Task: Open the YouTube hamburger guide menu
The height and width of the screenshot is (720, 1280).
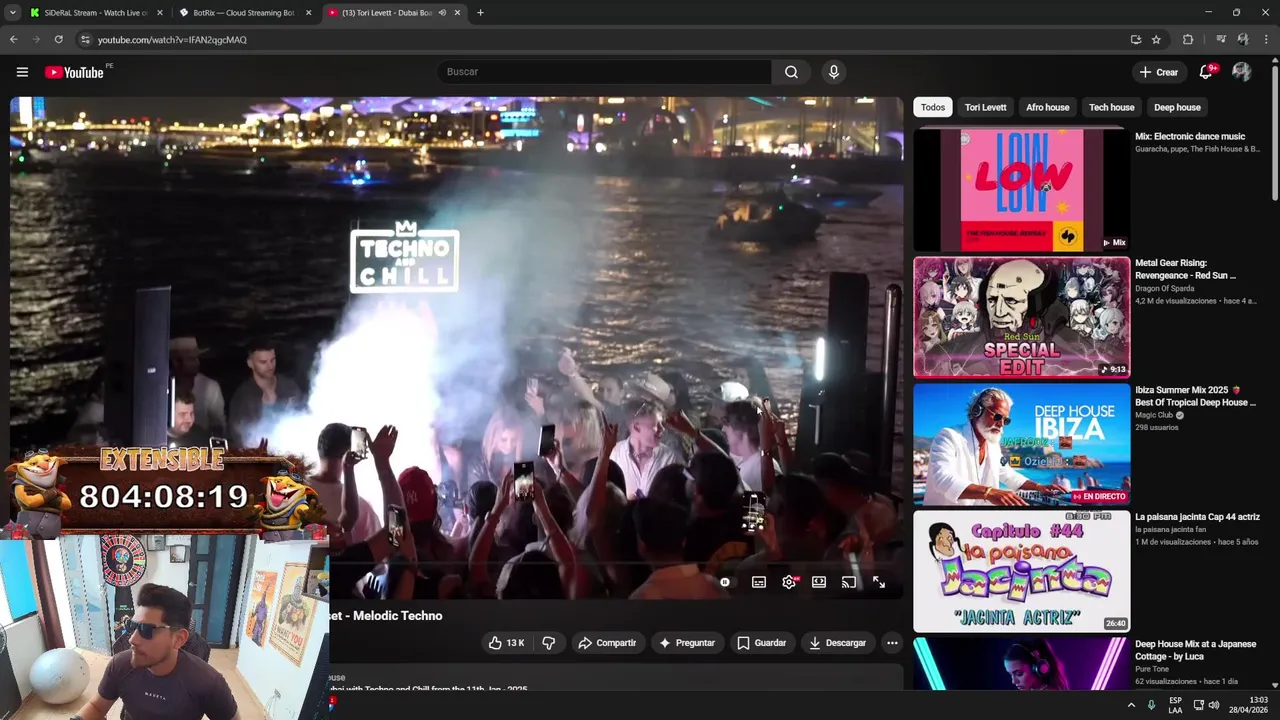Action: (22, 72)
